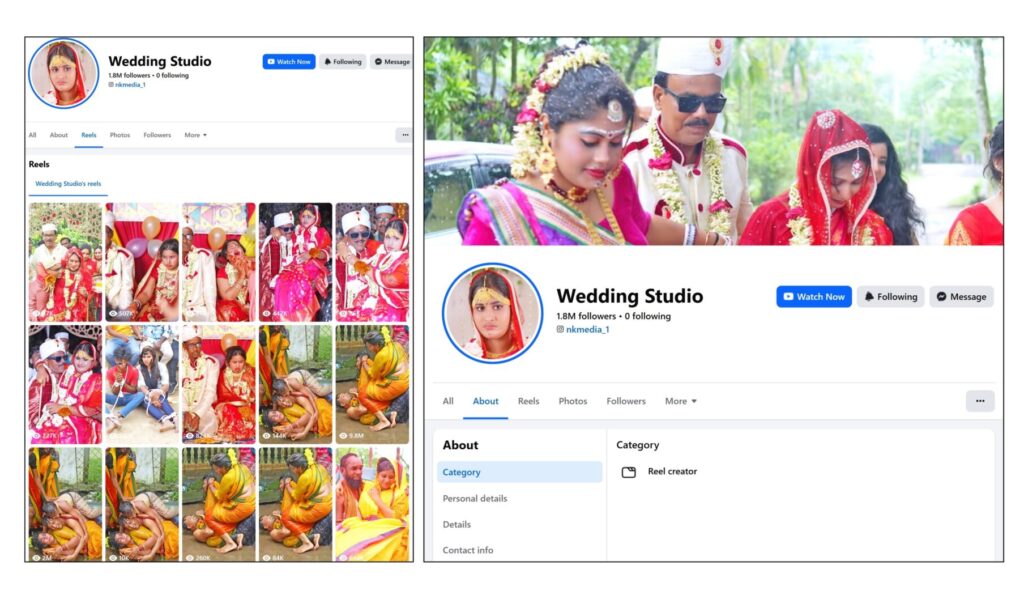1024x612 pixels.
Task: Play the reel with bearded man and woman in yellow
Action: click(372, 505)
